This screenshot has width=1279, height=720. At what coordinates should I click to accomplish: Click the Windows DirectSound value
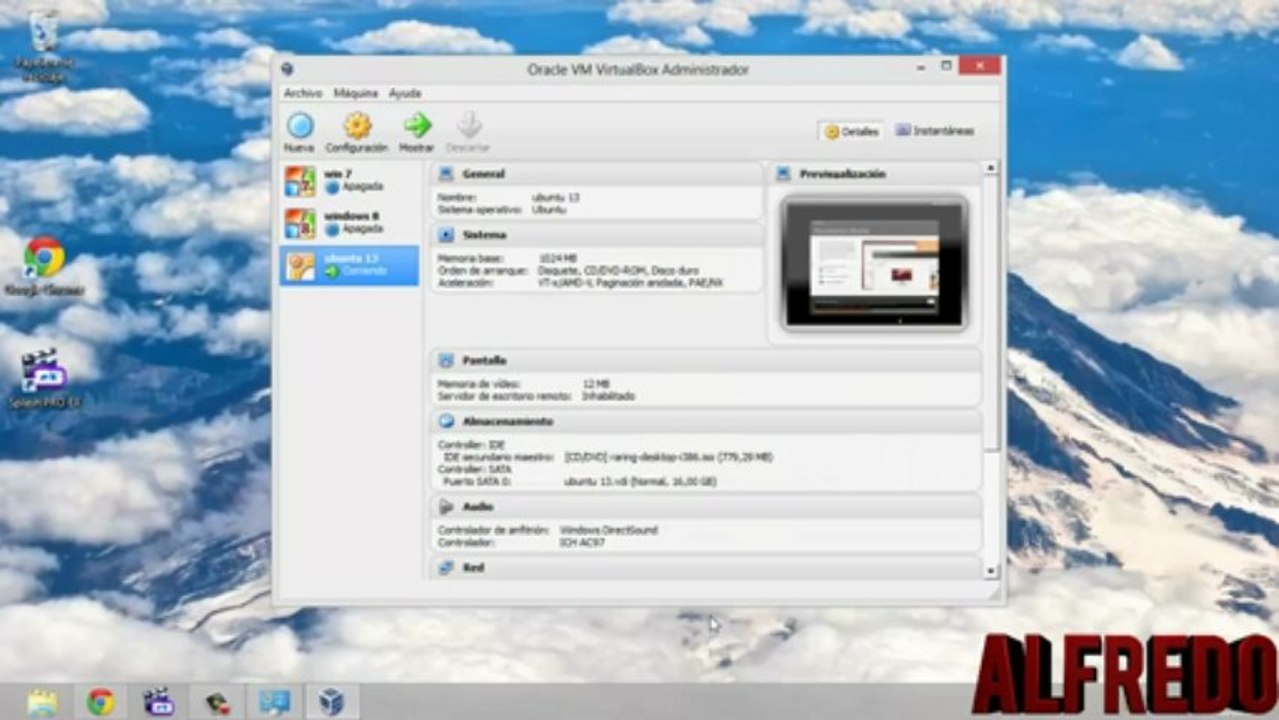pyautogui.click(x=608, y=530)
